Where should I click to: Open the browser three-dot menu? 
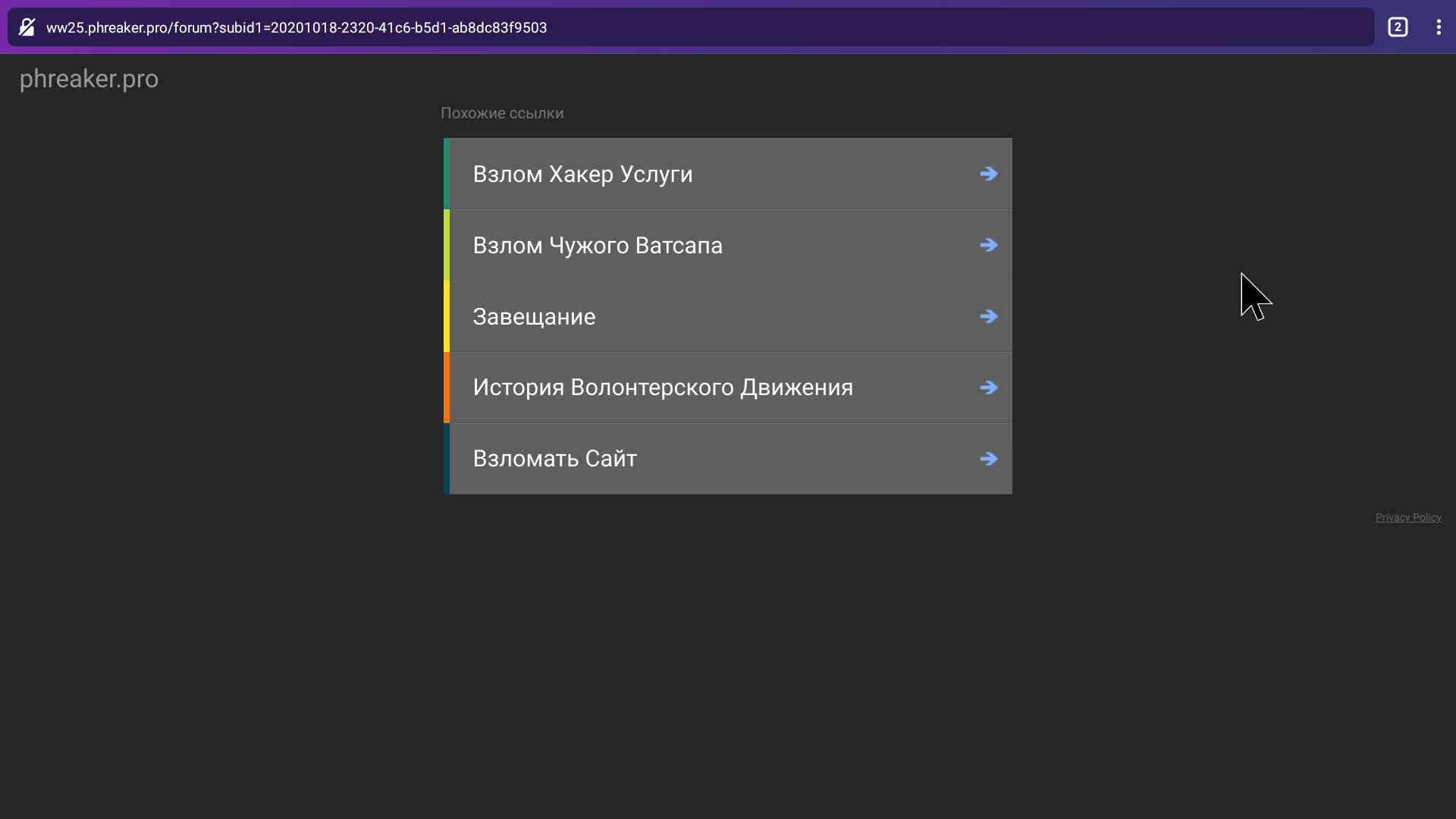(x=1438, y=27)
